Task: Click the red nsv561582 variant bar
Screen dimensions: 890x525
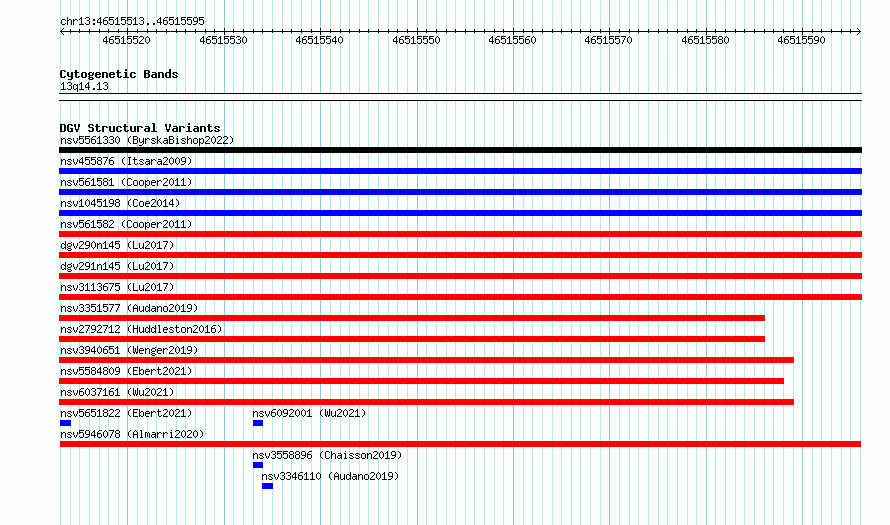Action: [x=460, y=234]
